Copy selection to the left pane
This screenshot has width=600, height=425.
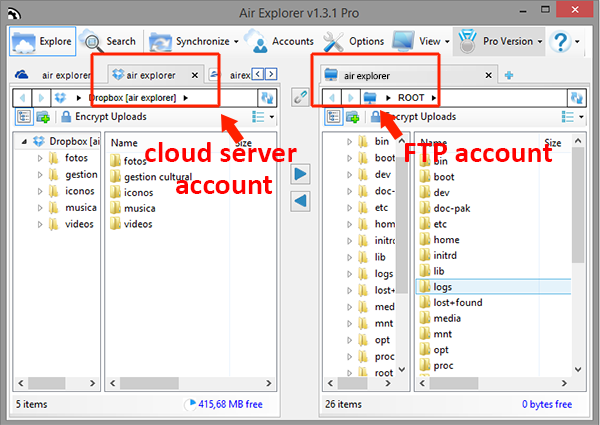tap(300, 201)
